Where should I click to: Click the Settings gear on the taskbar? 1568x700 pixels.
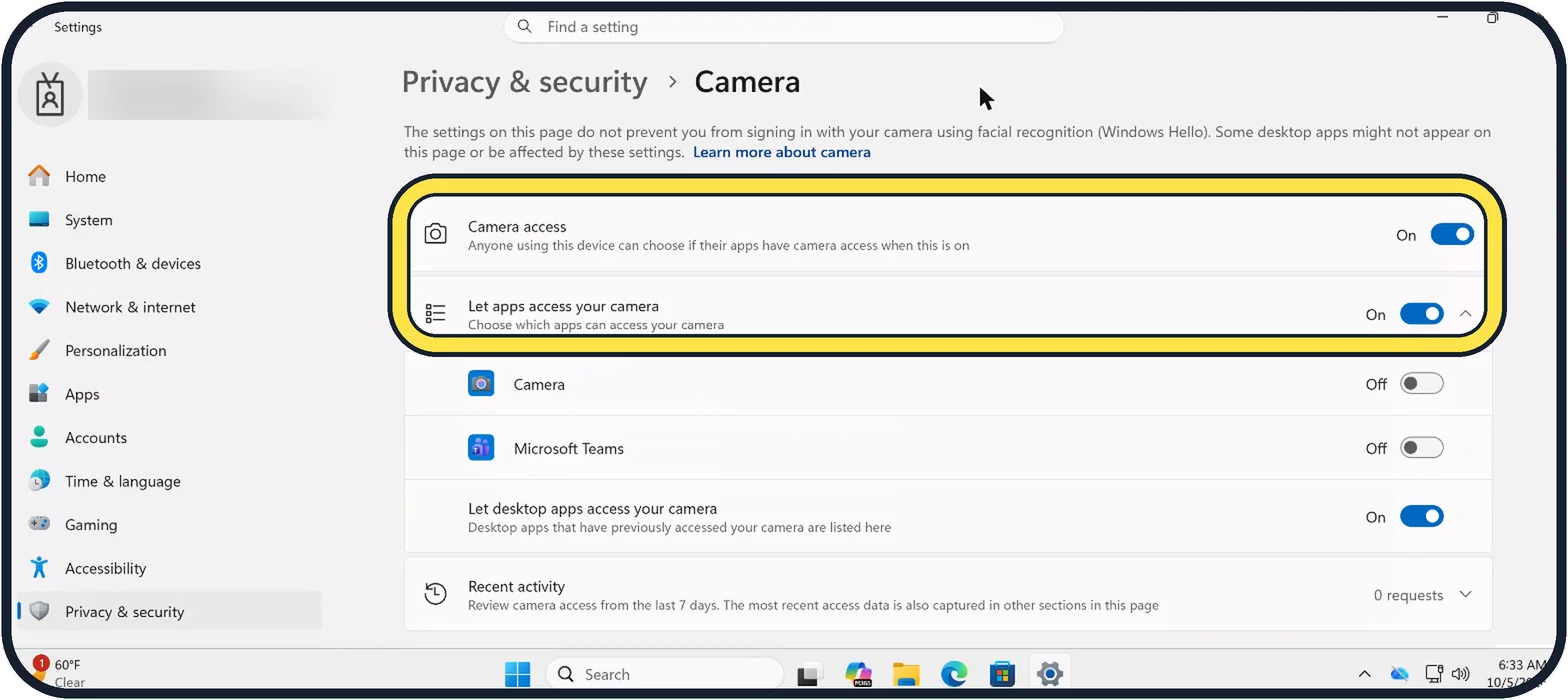[1049, 675]
